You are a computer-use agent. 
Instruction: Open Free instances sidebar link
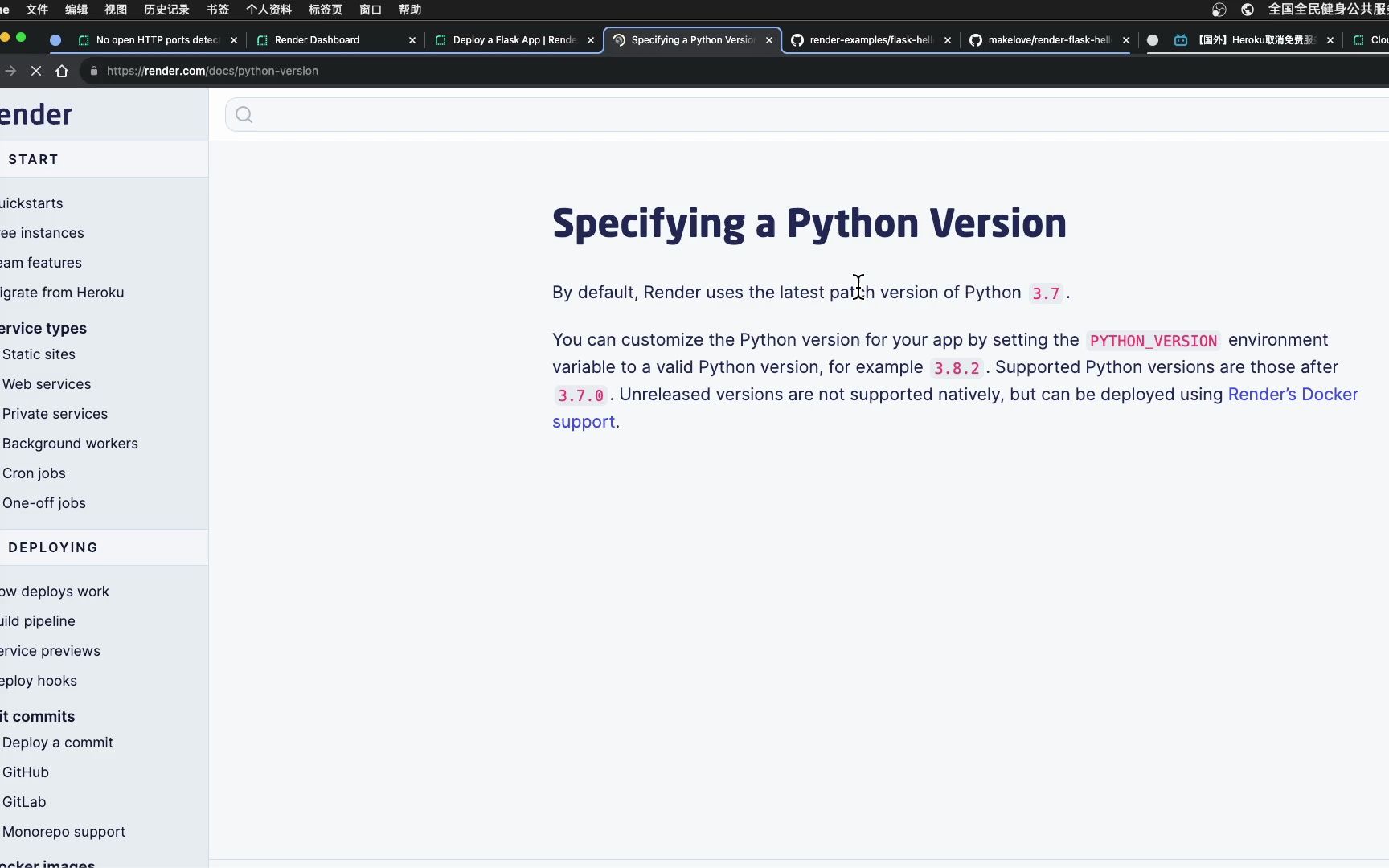(42, 233)
